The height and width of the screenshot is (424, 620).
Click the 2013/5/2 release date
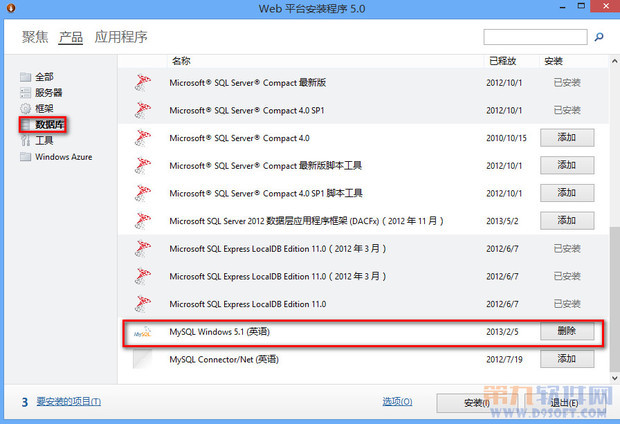502,221
